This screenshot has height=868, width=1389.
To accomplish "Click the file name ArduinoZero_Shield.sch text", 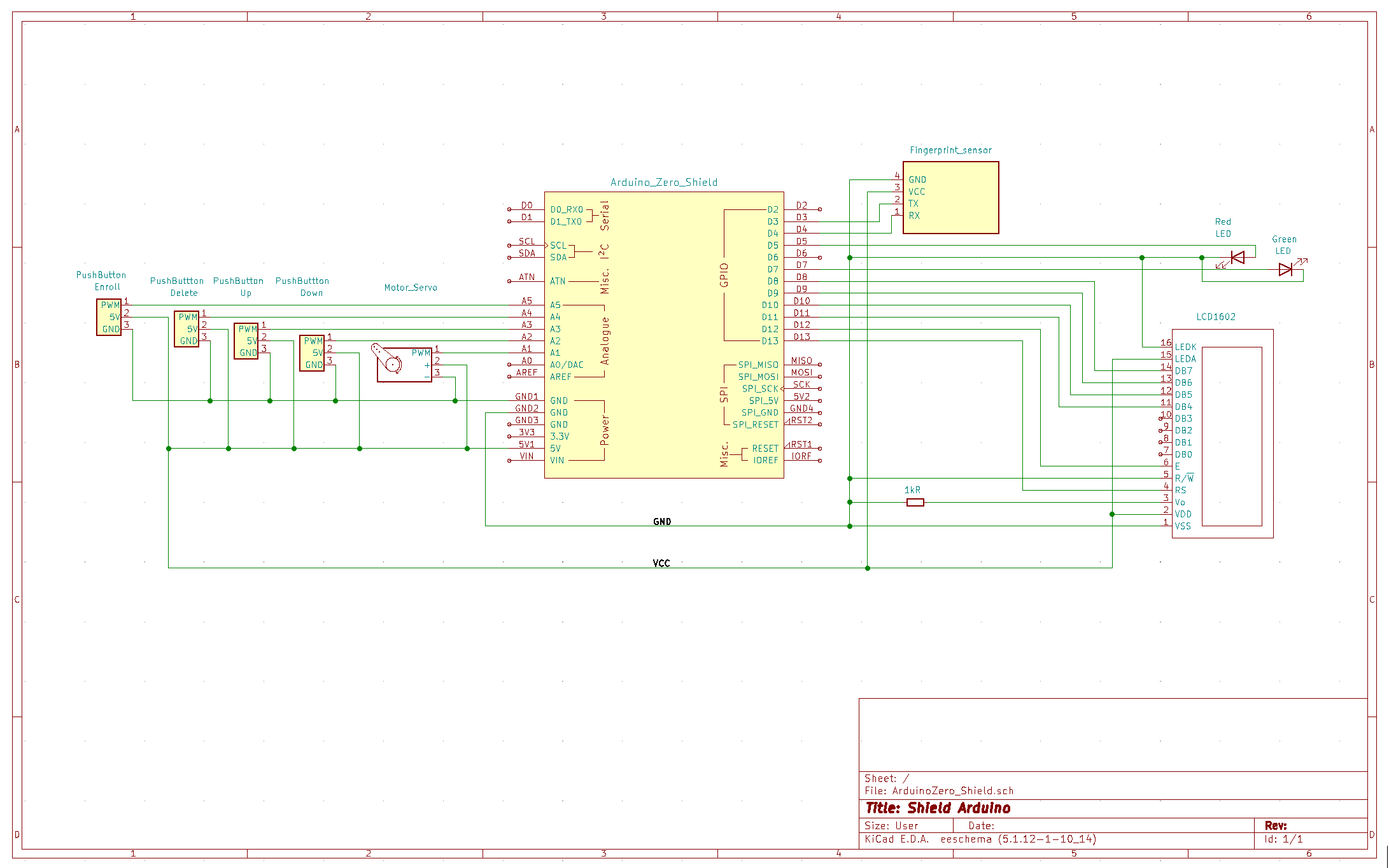I will point(952,791).
